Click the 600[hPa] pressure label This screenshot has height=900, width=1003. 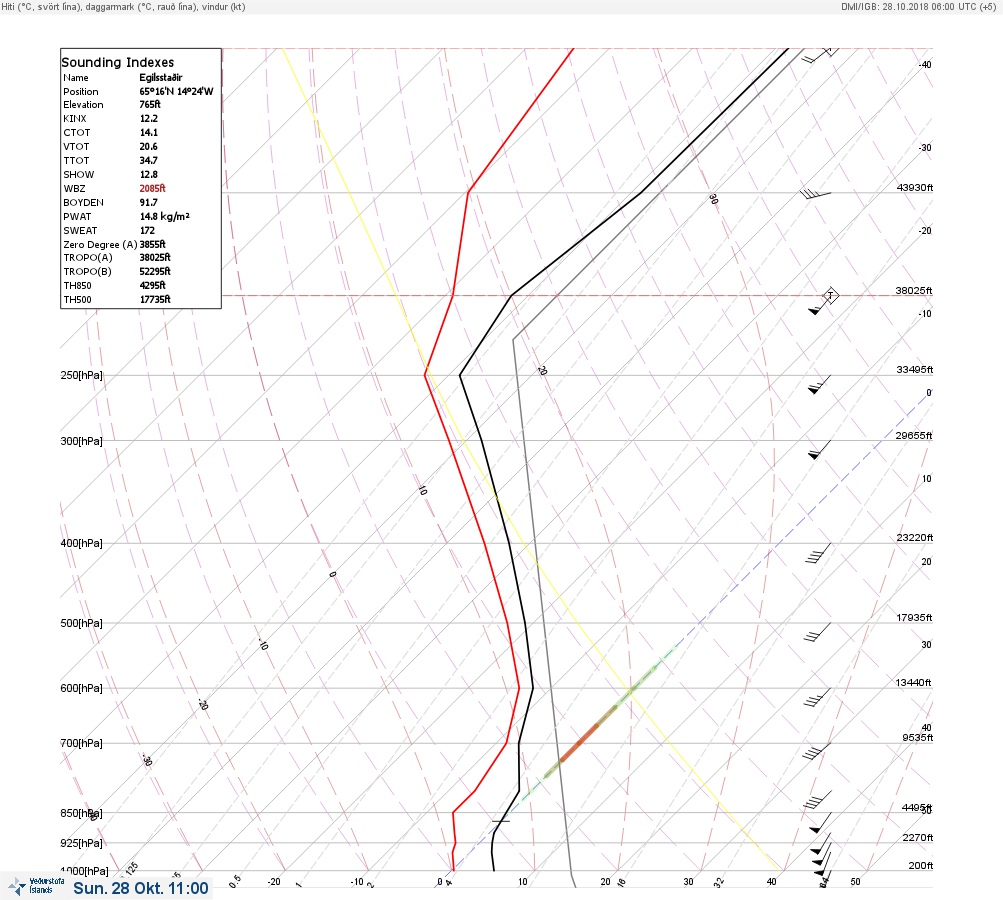click(81, 688)
